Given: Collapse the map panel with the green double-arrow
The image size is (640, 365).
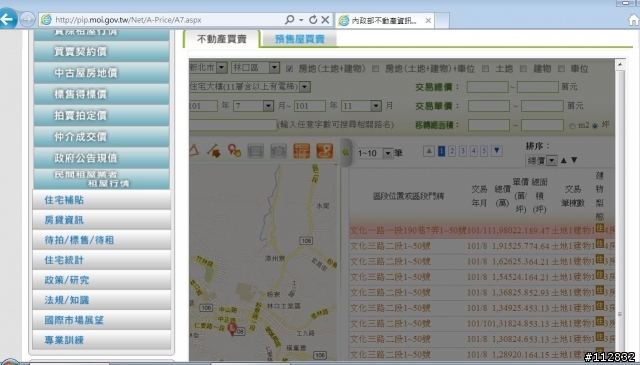Looking at the screenshot, I should [346, 152].
